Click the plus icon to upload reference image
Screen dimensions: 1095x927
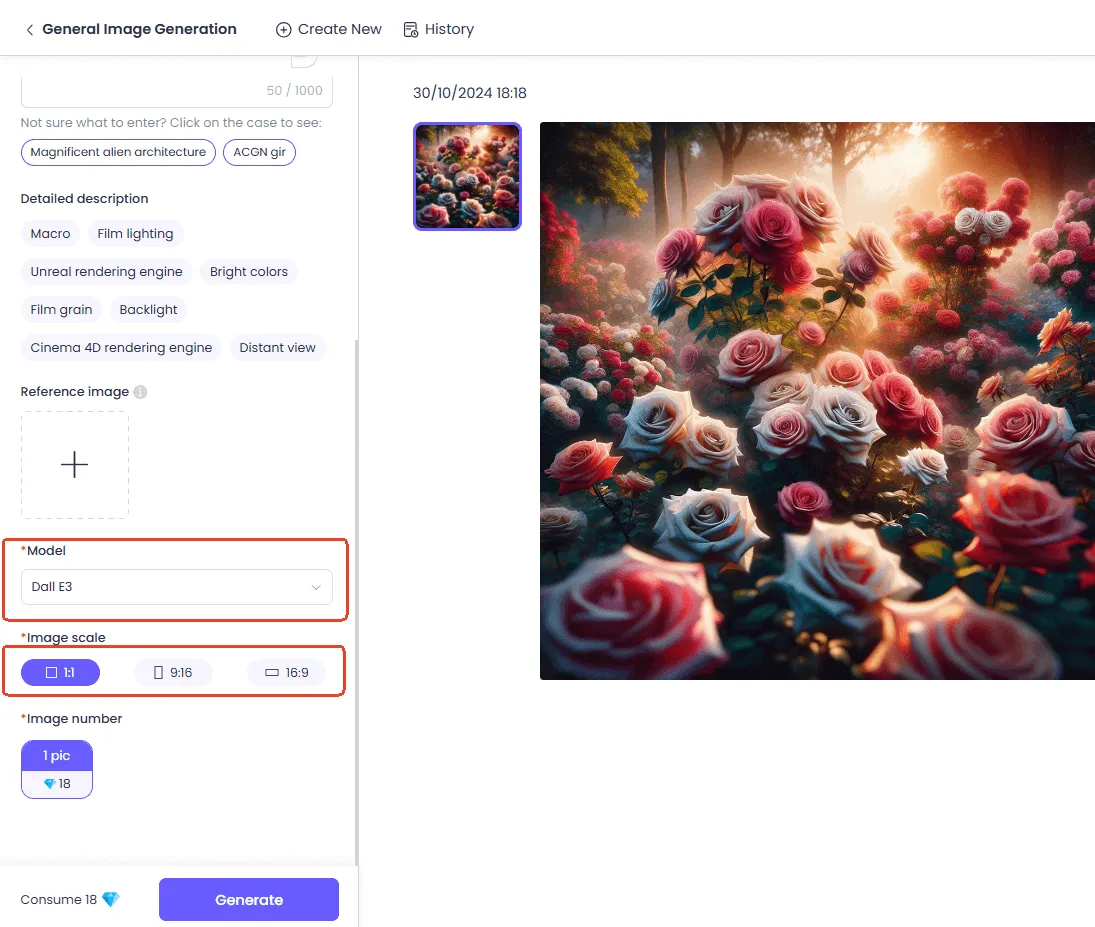(x=75, y=465)
